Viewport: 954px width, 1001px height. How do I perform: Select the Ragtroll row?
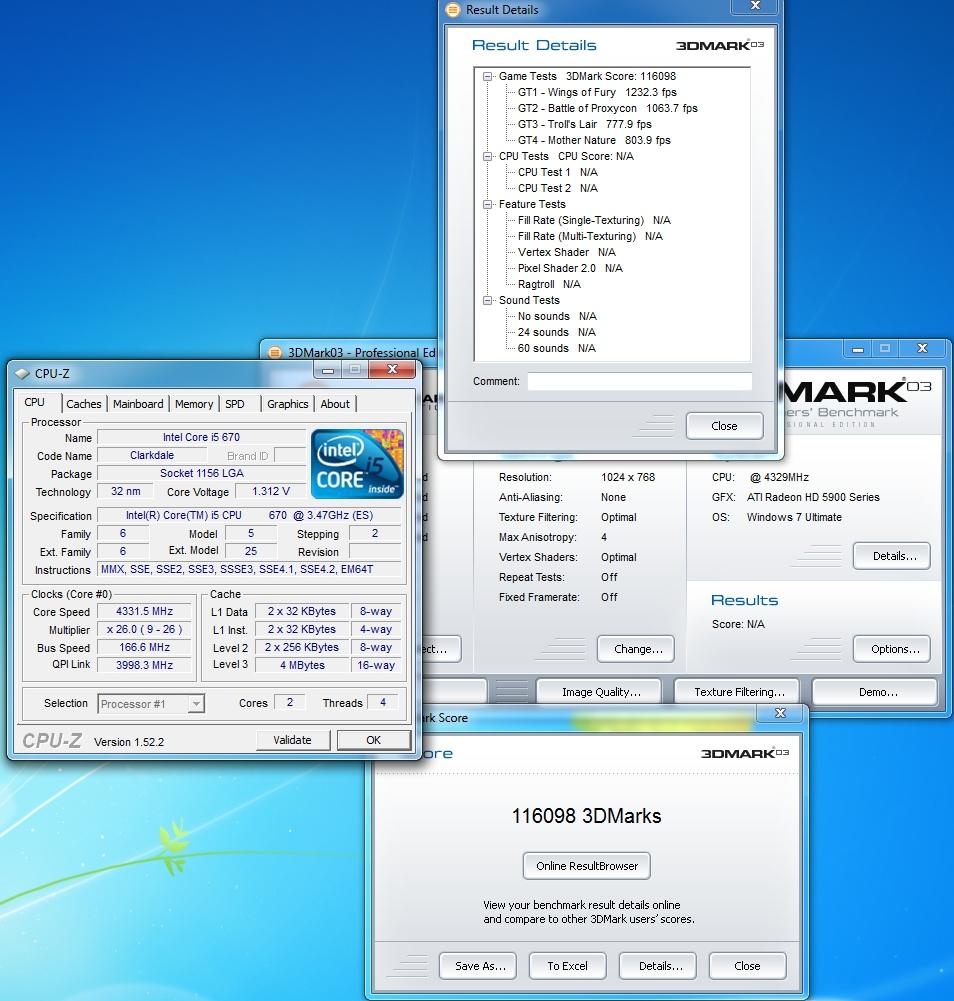pyautogui.click(x=549, y=284)
